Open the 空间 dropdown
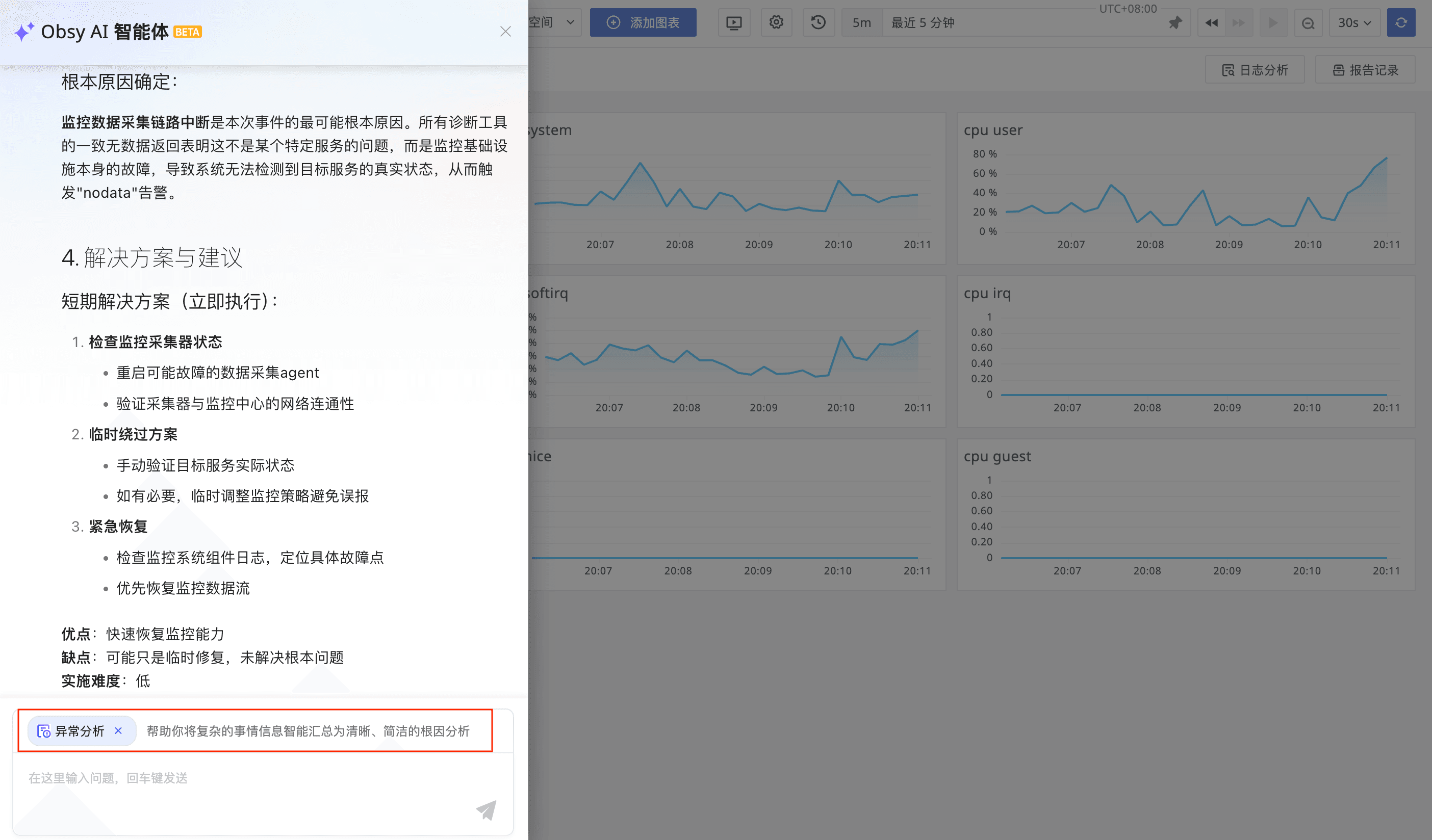 tap(554, 23)
